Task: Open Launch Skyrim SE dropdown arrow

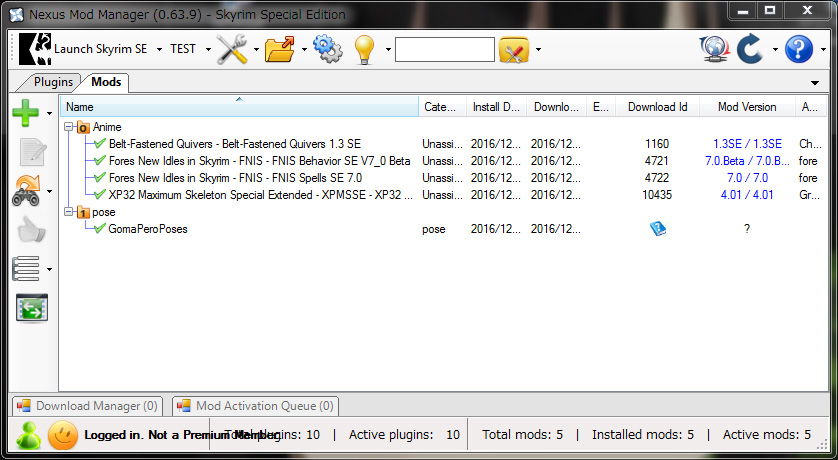Action: [x=159, y=50]
